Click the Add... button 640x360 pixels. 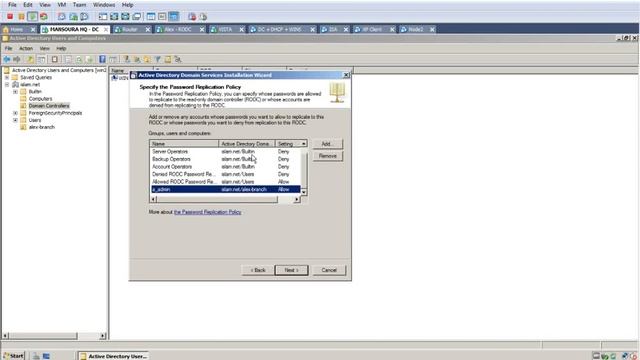pos(328,144)
